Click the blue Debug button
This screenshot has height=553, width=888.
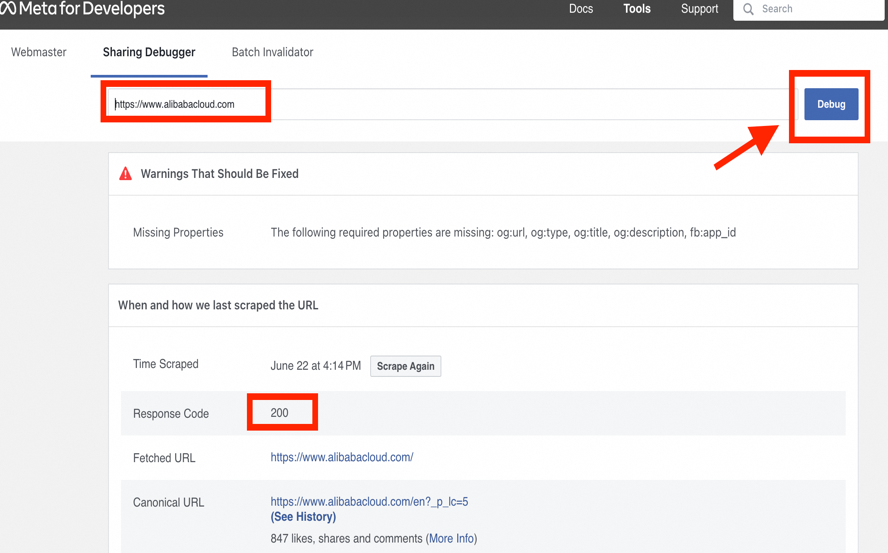(x=831, y=104)
